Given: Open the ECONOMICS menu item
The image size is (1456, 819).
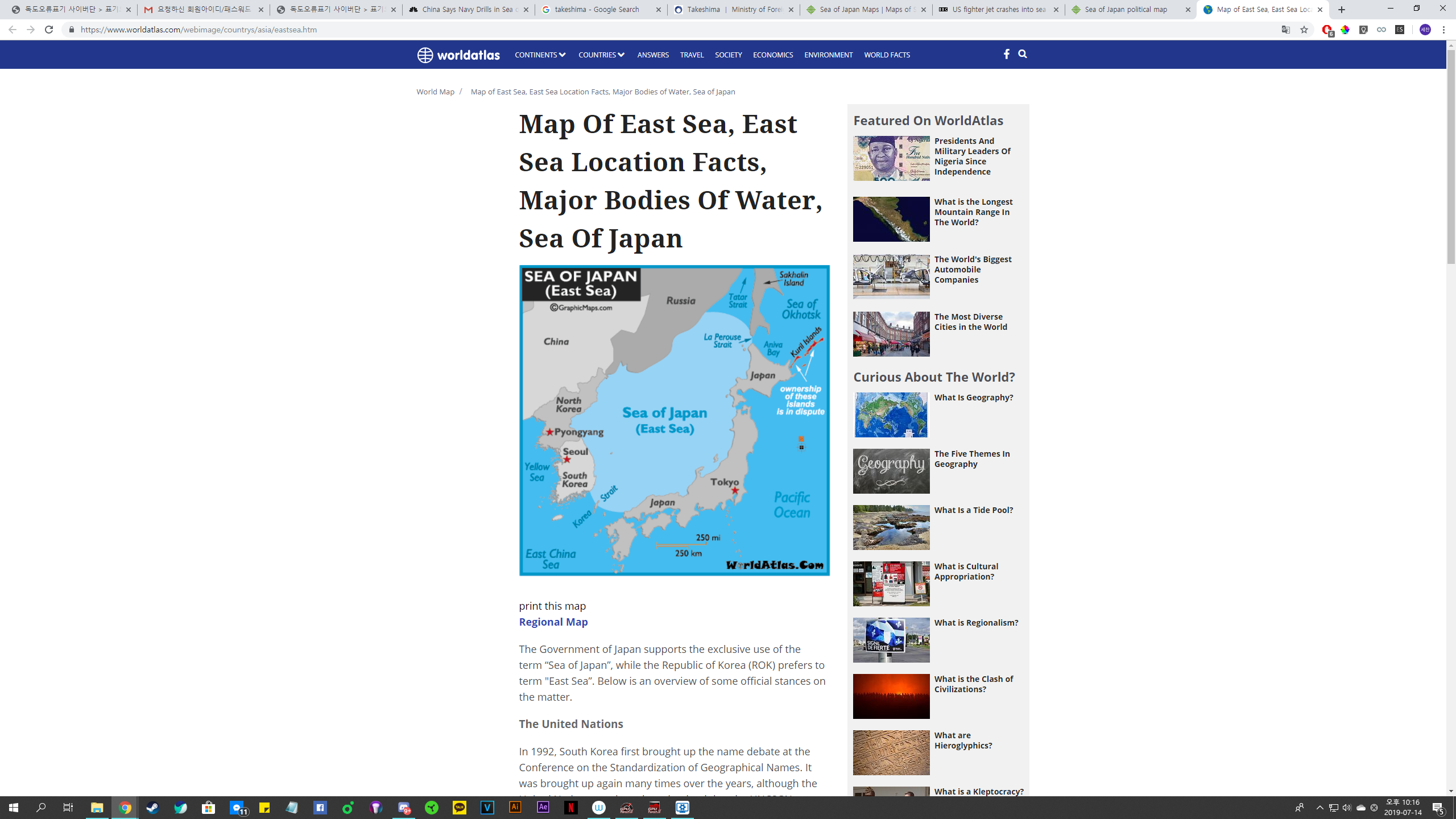Looking at the screenshot, I should pyautogui.click(x=772, y=55).
